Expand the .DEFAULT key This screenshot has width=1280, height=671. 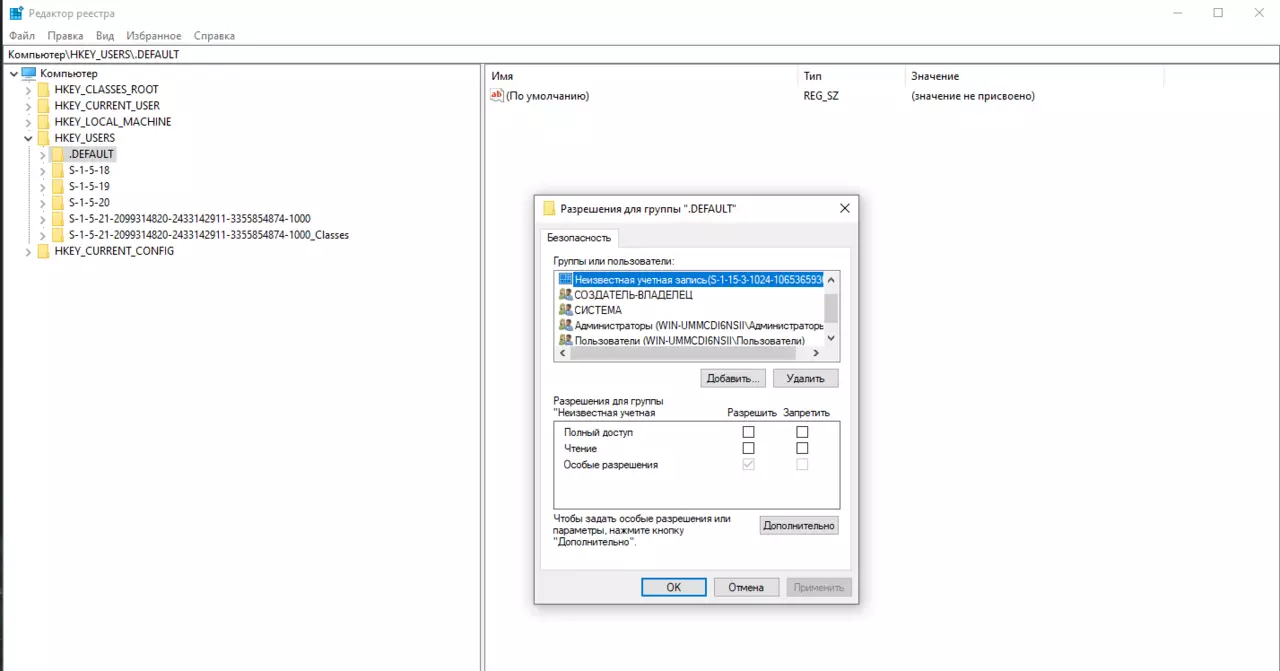tap(42, 154)
